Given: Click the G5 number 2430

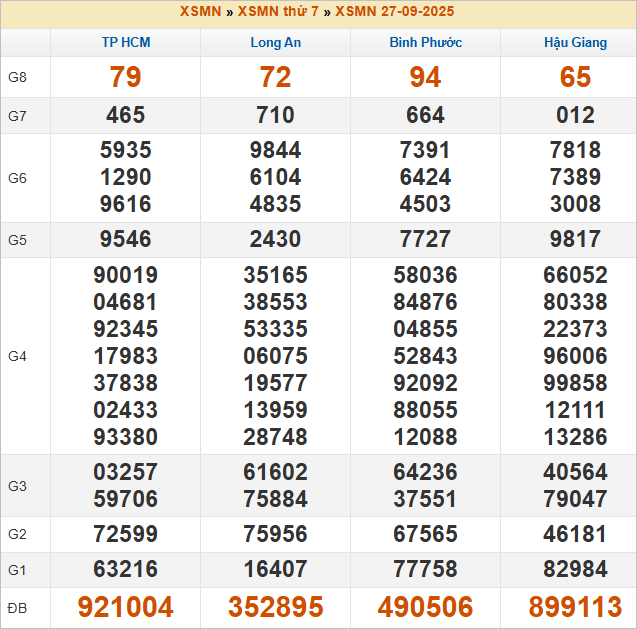Looking at the screenshot, I should coord(275,239).
